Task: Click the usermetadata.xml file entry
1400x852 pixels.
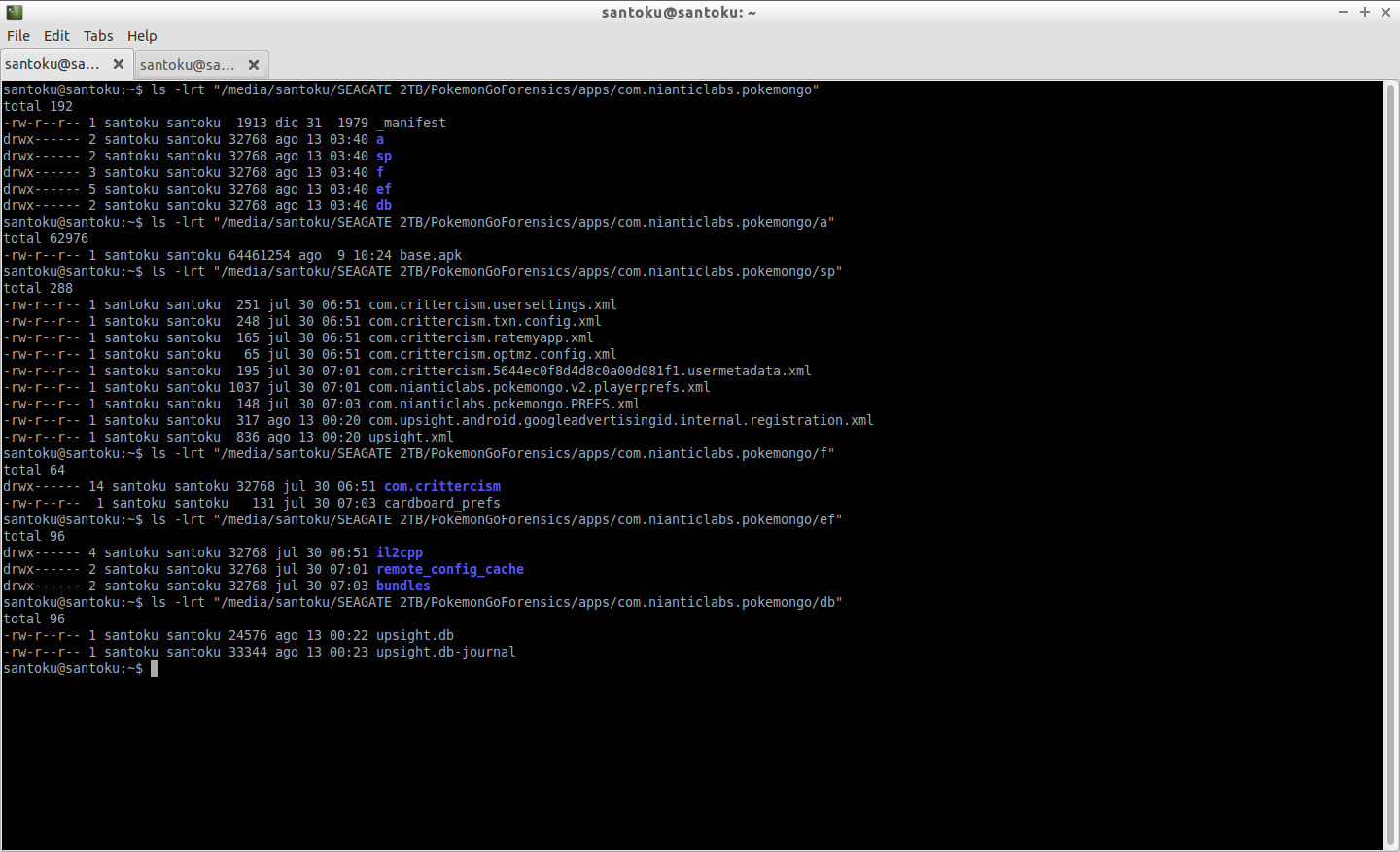Action: pos(590,371)
